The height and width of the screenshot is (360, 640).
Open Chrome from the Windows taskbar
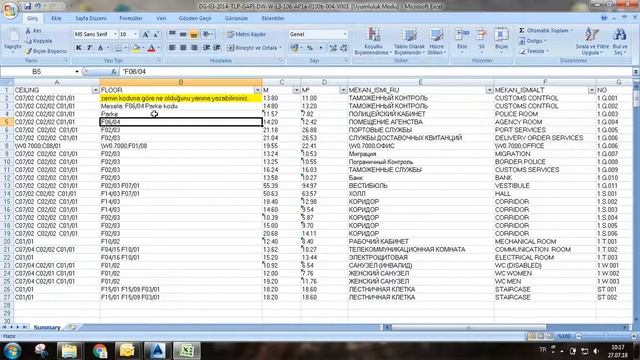point(100,351)
